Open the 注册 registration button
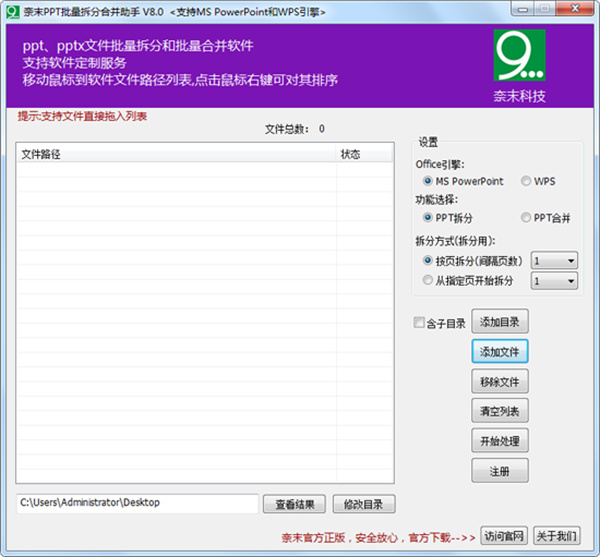Screen dimensions: 600x557 (x=500, y=471)
